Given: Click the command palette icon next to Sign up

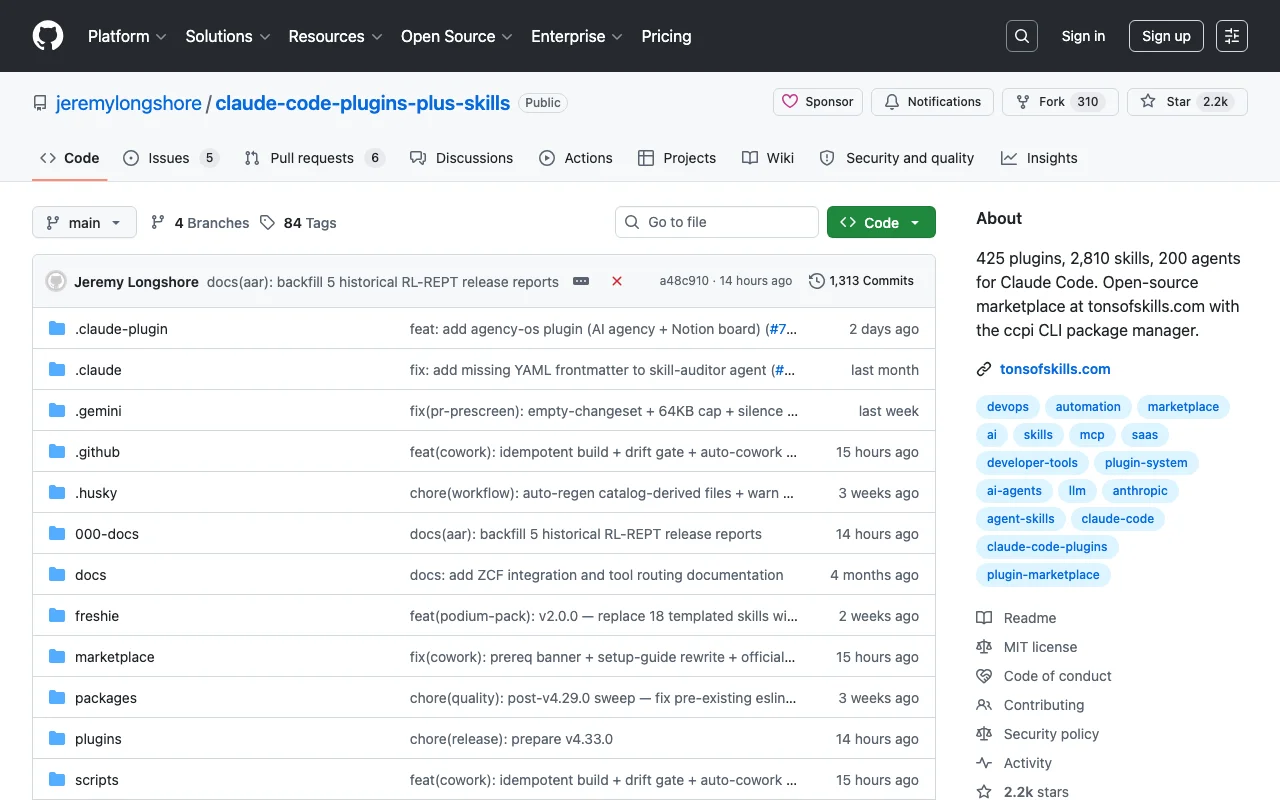Looking at the screenshot, I should click(1232, 36).
